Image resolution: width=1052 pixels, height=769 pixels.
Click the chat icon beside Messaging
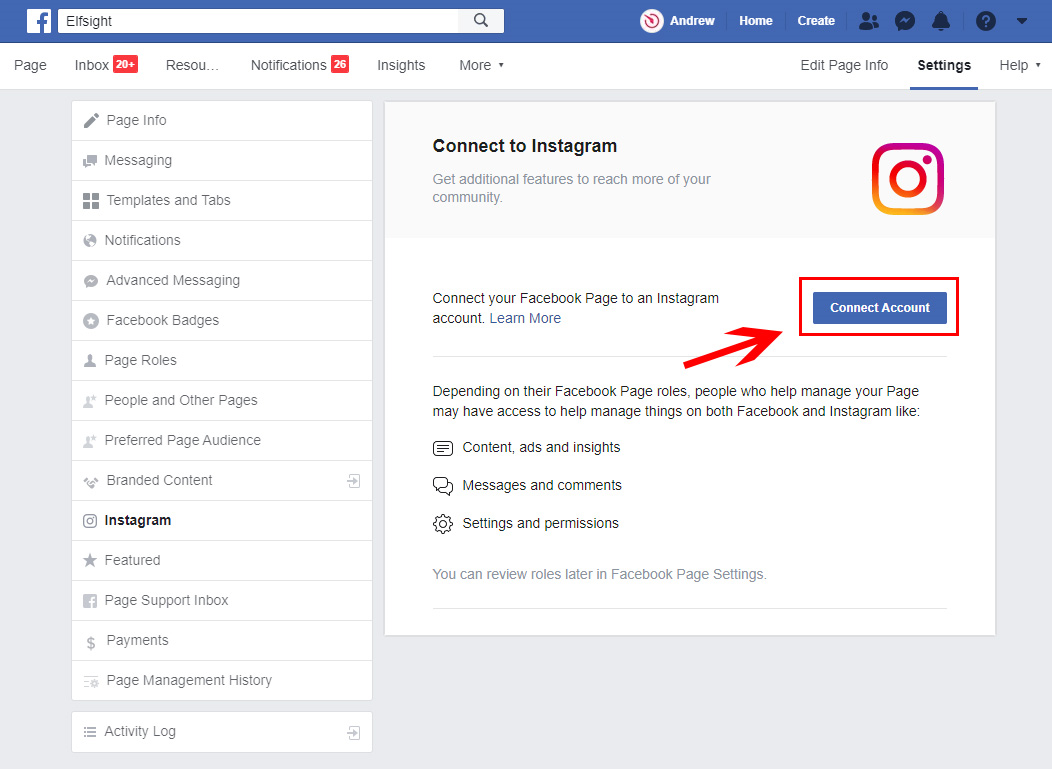pos(90,161)
